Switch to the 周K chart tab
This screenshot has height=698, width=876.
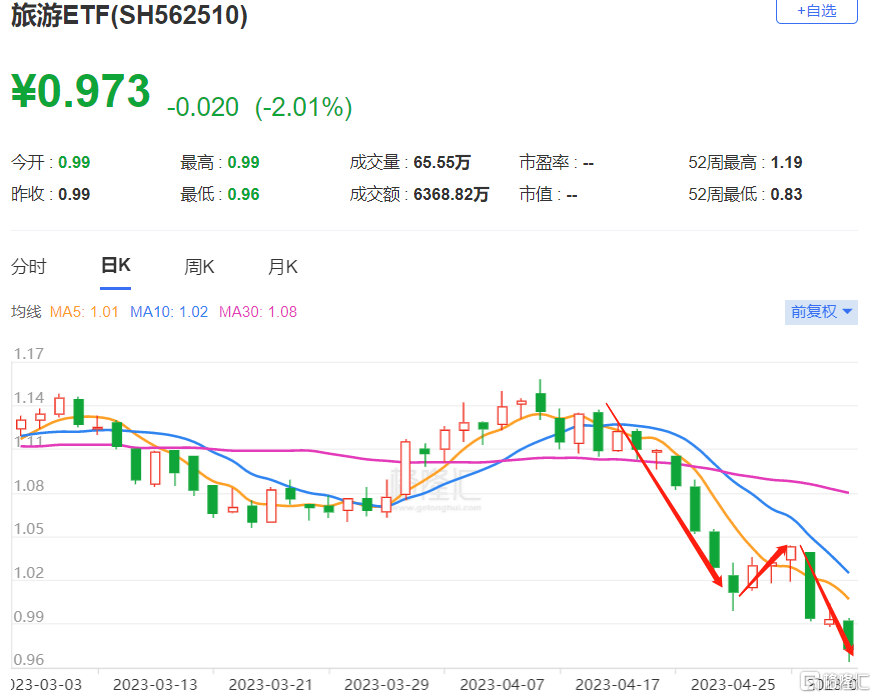pos(199,267)
